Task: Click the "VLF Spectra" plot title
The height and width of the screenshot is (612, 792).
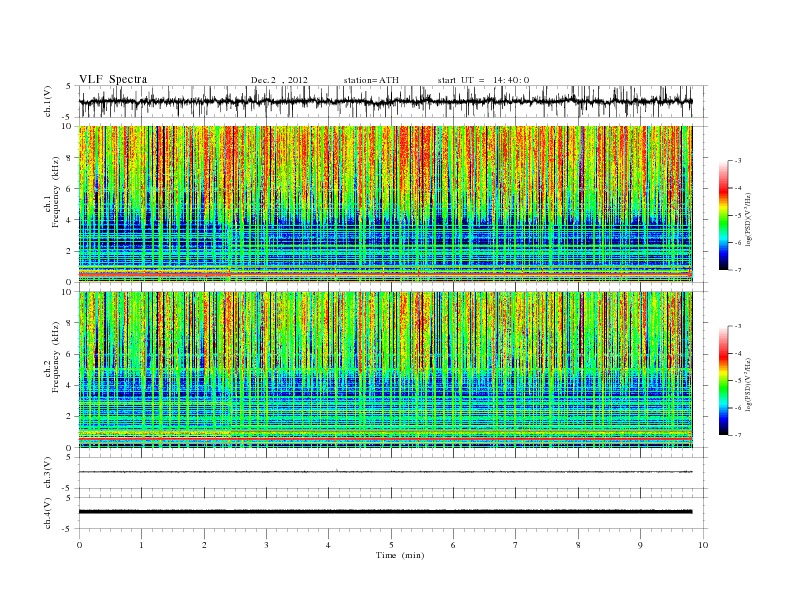Action: (113, 79)
